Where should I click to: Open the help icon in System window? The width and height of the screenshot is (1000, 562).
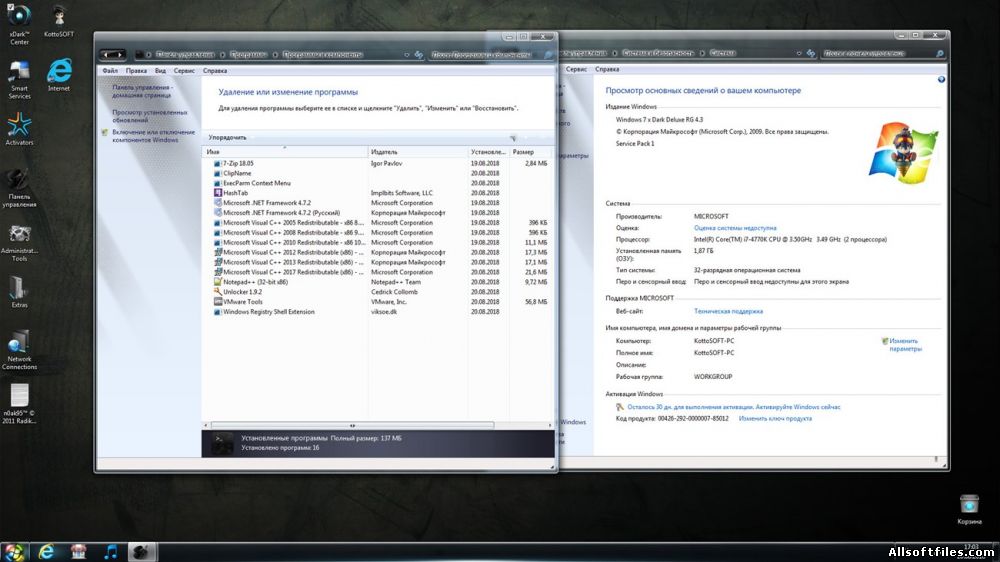(x=941, y=80)
